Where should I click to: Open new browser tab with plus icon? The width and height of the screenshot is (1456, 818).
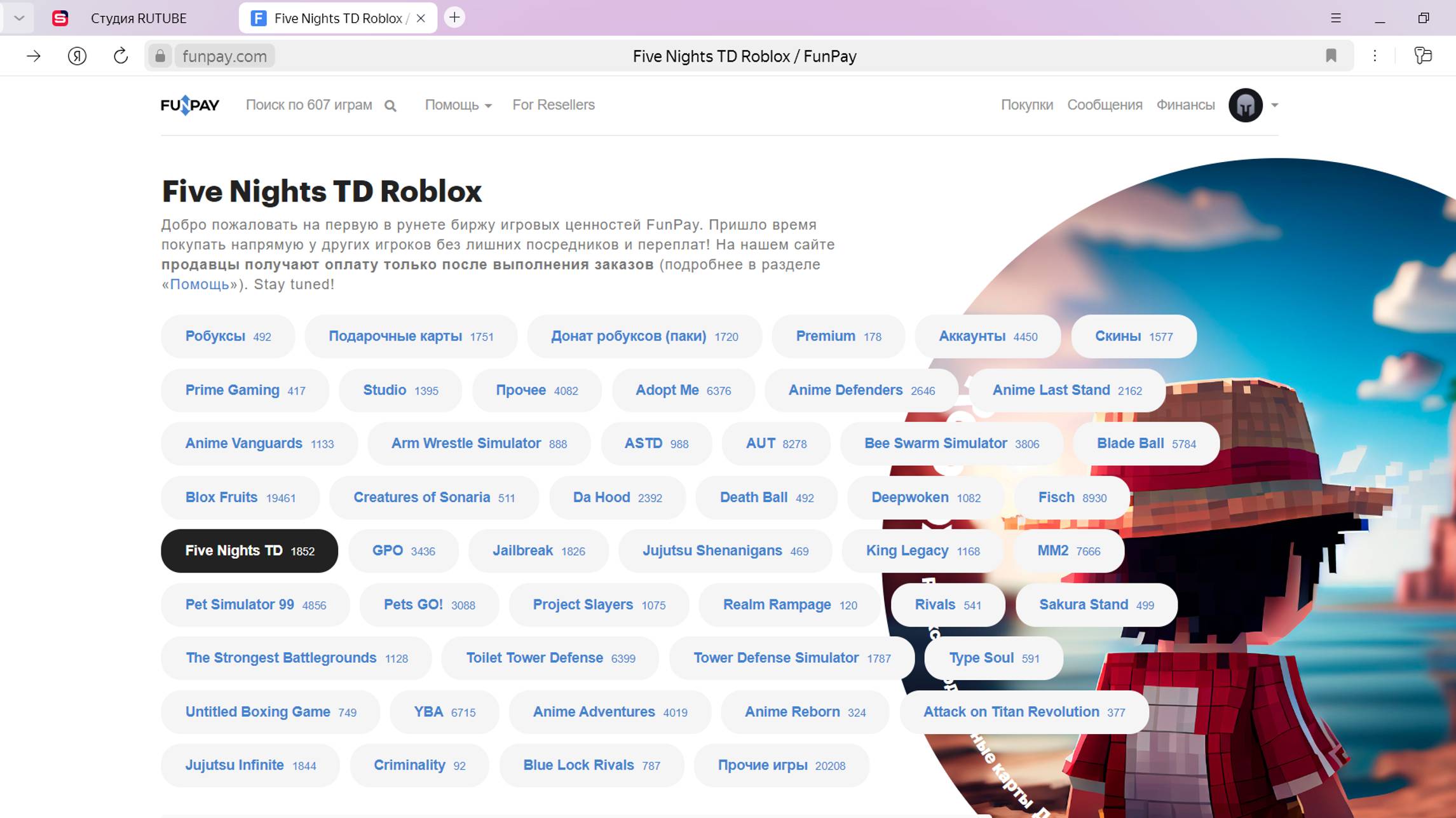(x=454, y=18)
